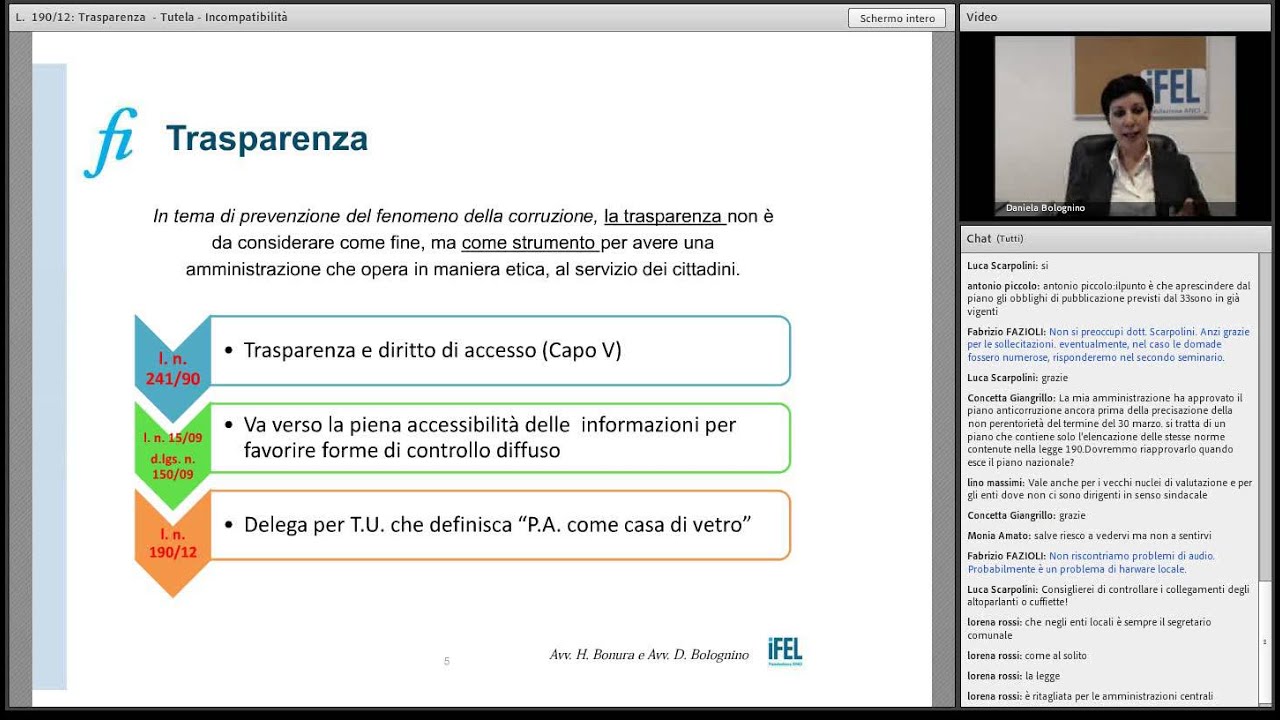The width and height of the screenshot is (1280, 720).
Task: Open the webcam video of Daniela Bolognino
Action: click(x=1115, y=126)
